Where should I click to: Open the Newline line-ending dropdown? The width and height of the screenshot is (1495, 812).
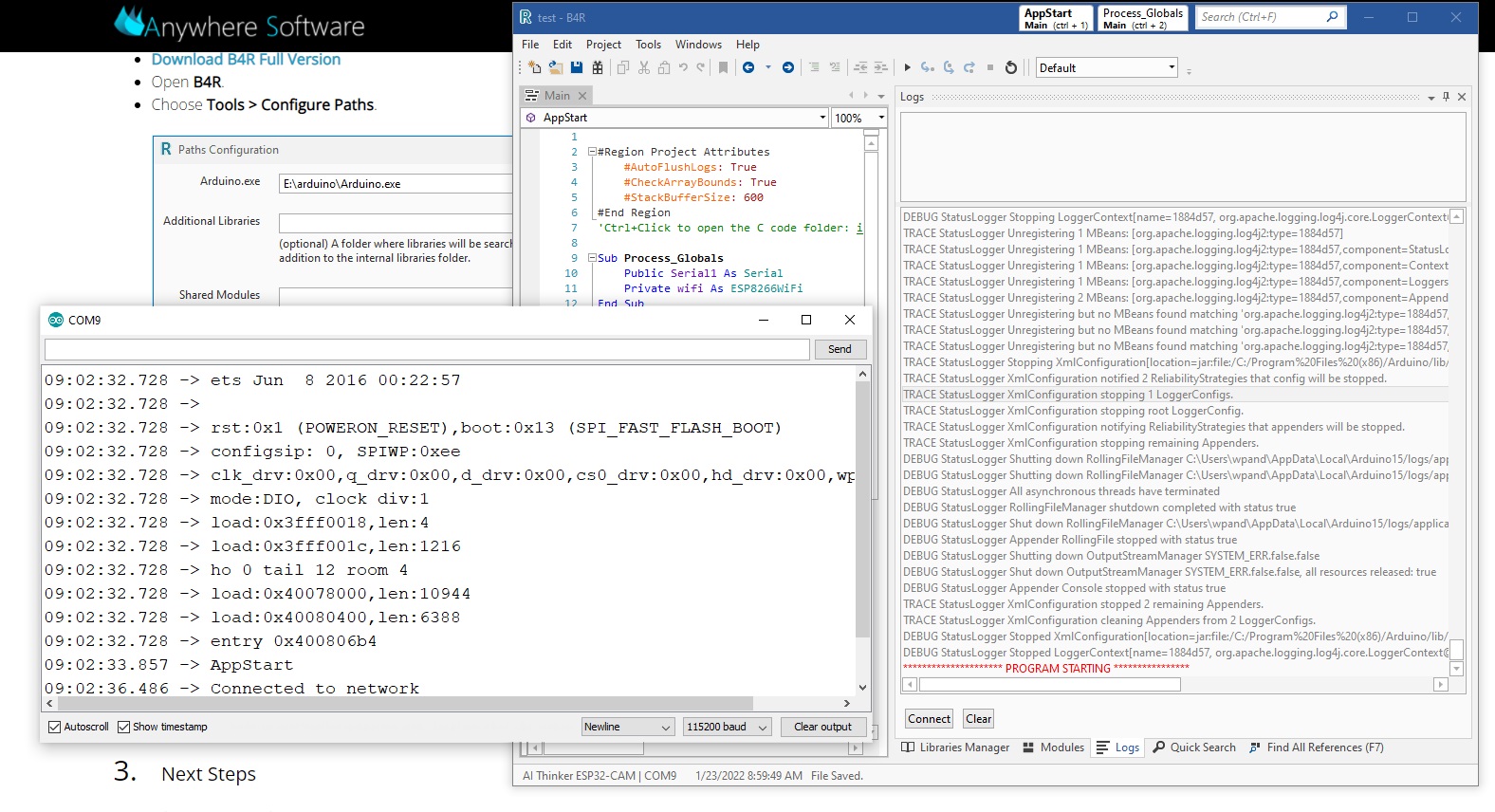point(627,727)
